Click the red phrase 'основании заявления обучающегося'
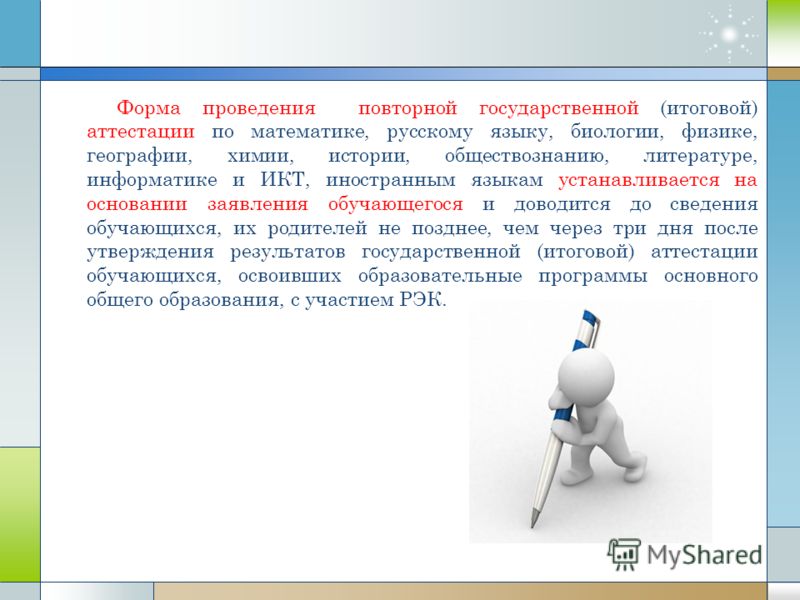The height and width of the screenshot is (600, 800). (275, 205)
